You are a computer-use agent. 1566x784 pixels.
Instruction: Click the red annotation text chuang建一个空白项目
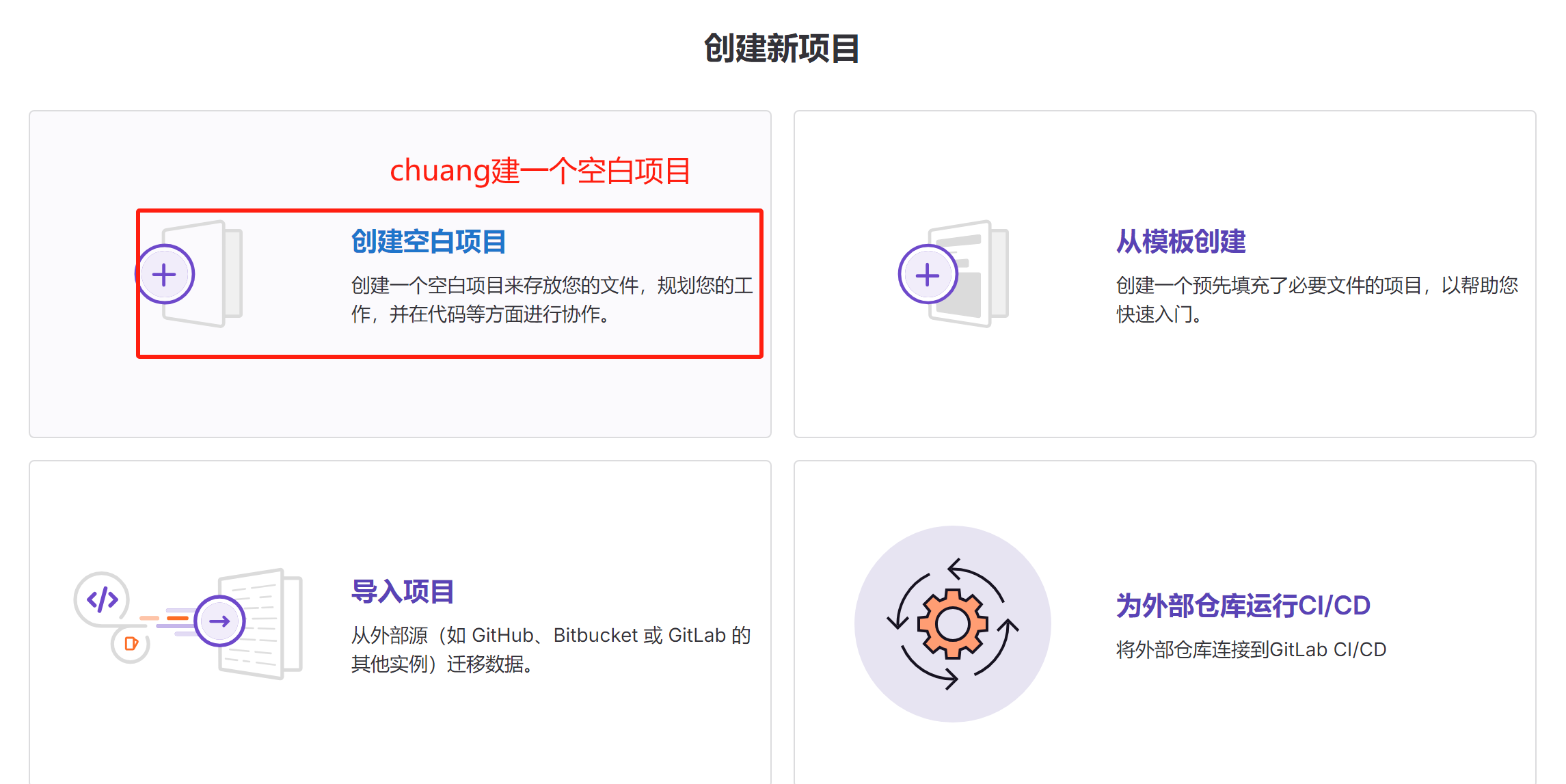(x=540, y=171)
